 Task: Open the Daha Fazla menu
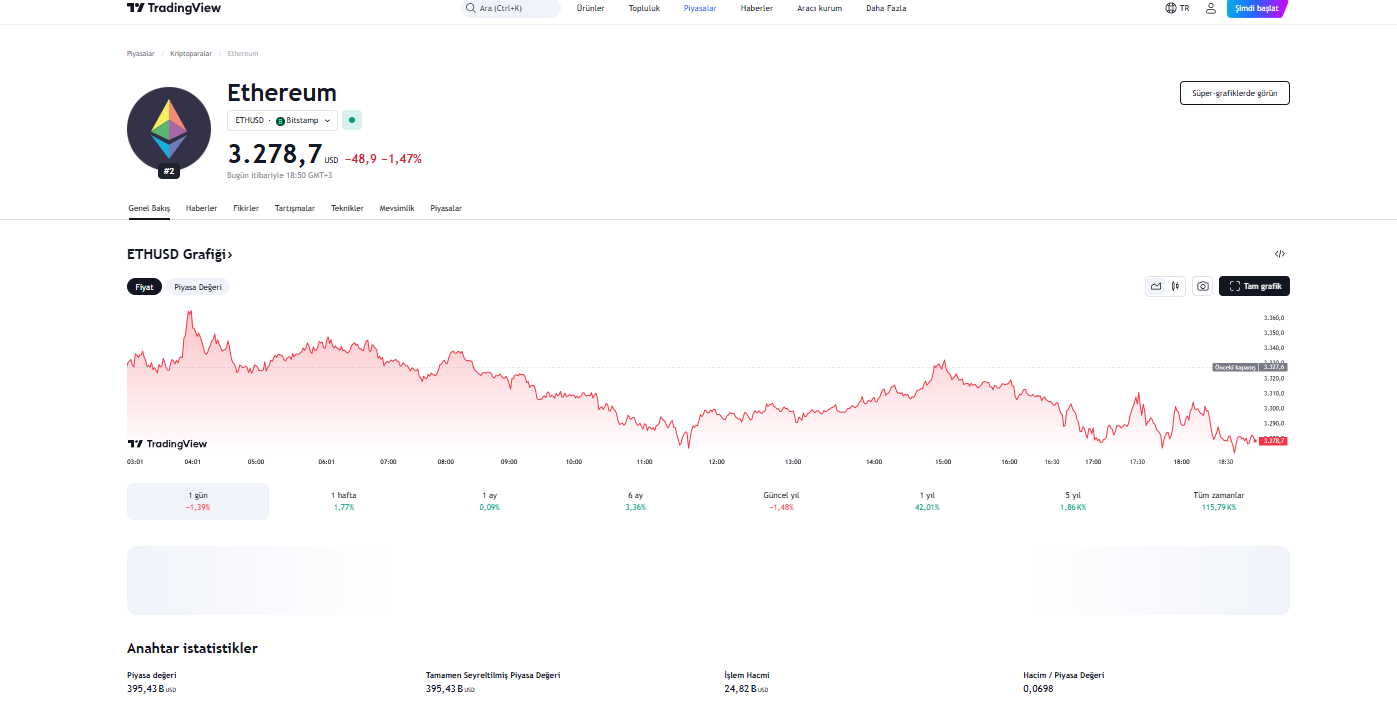[x=886, y=8]
